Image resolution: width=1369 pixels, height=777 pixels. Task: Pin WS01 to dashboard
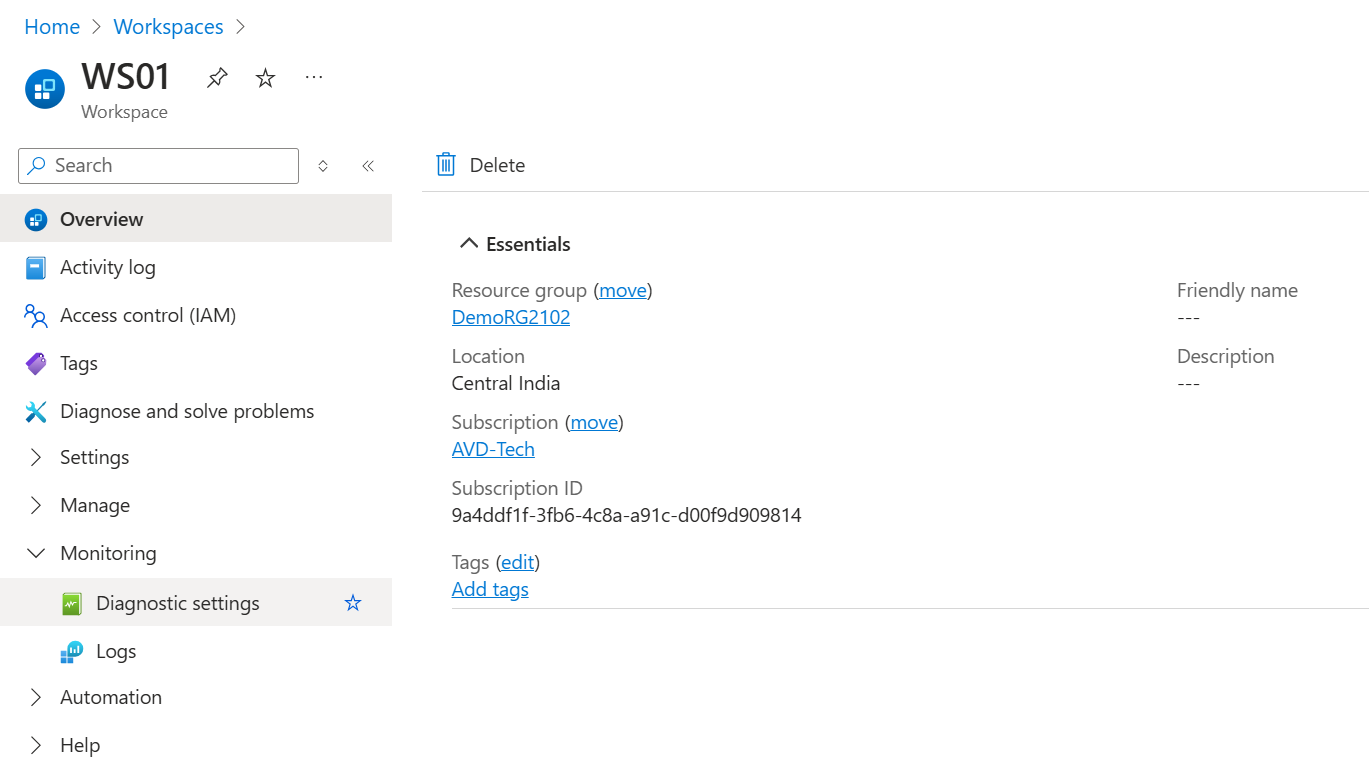point(217,78)
